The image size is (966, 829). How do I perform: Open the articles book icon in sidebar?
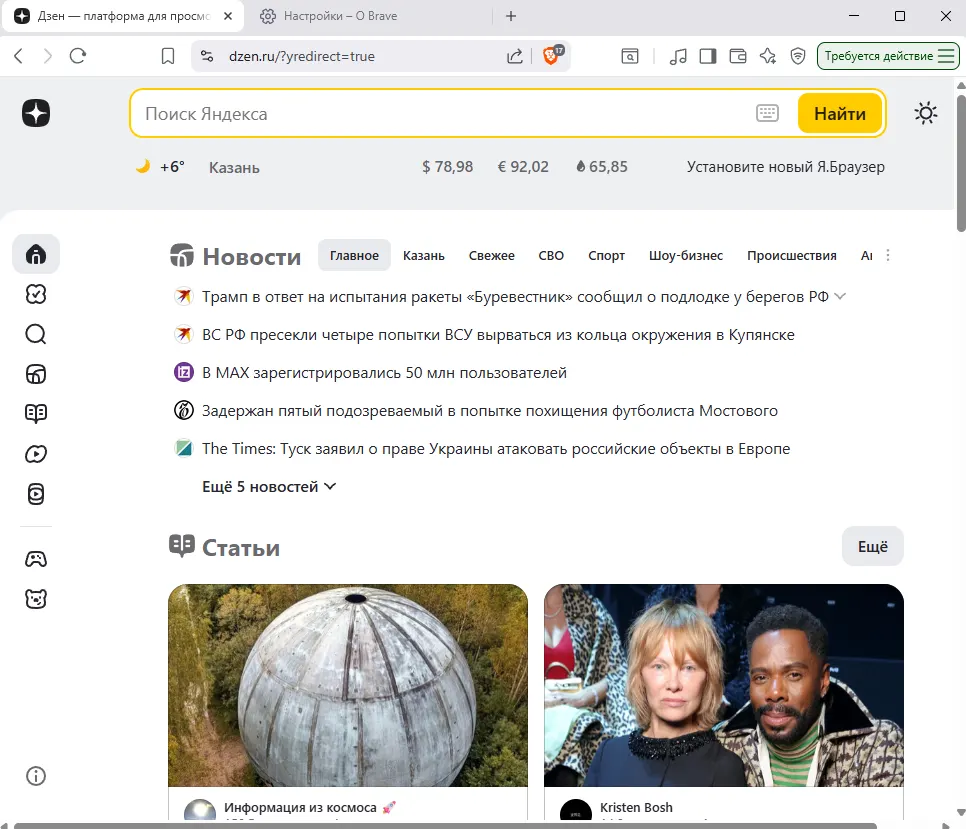click(36, 413)
